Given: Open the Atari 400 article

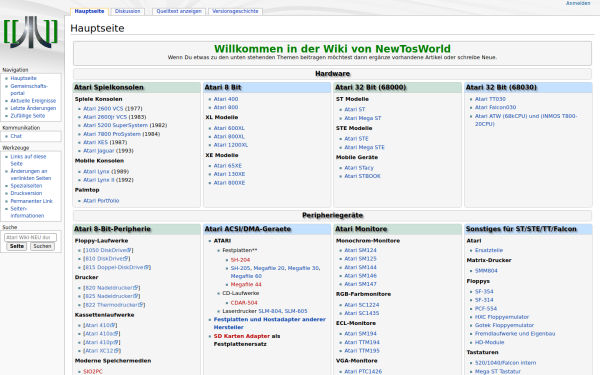Looking at the screenshot, I should [226, 99].
